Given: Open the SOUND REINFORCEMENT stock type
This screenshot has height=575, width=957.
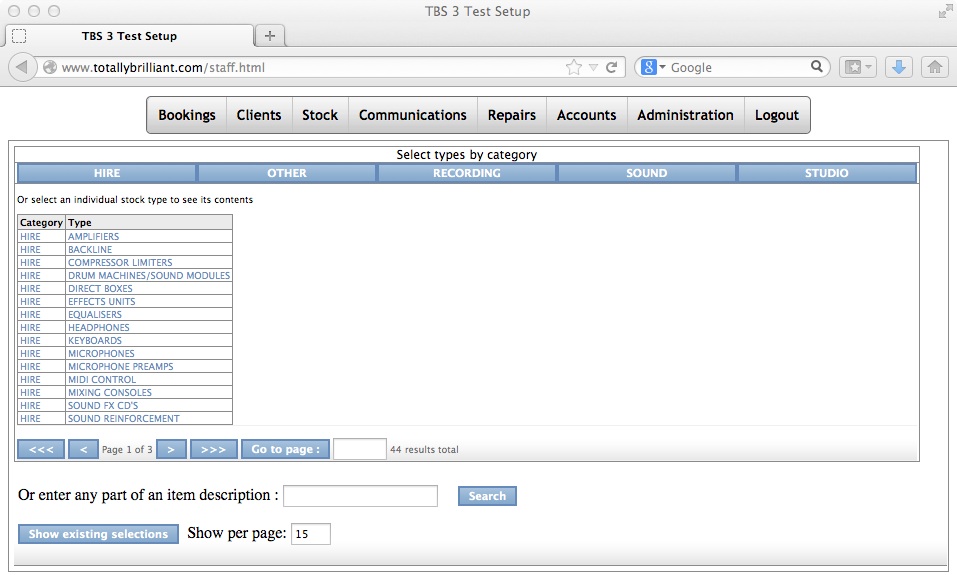Looking at the screenshot, I should click(123, 418).
